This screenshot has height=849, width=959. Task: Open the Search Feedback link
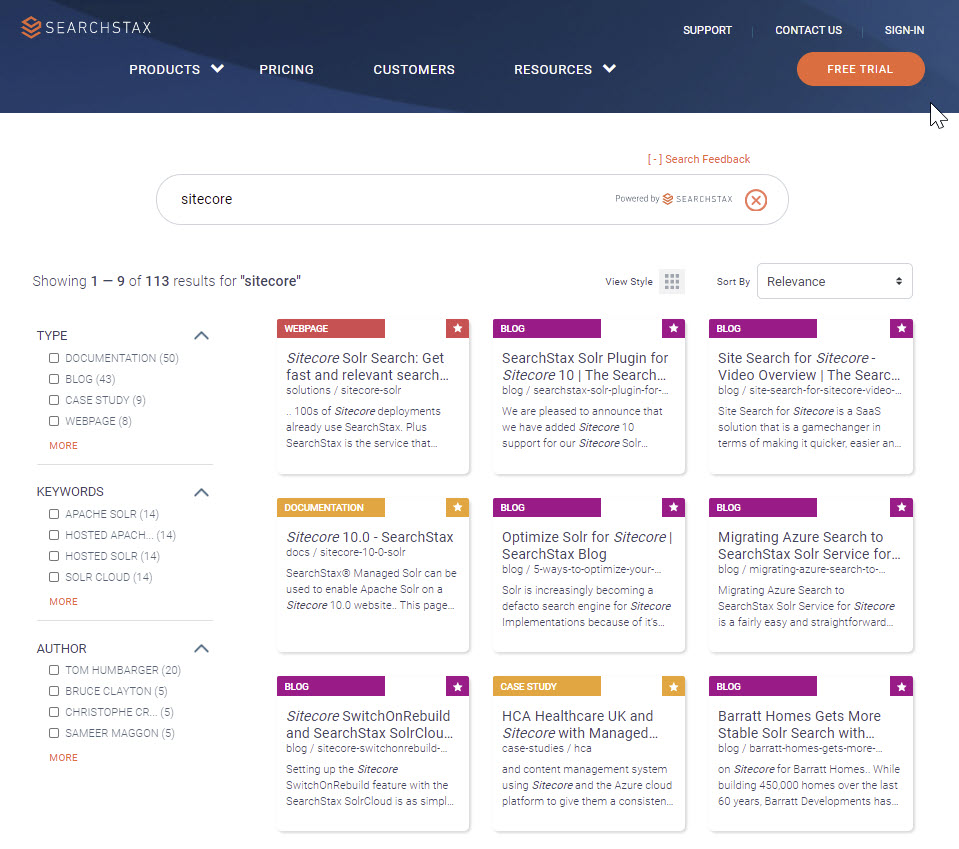(699, 159)
